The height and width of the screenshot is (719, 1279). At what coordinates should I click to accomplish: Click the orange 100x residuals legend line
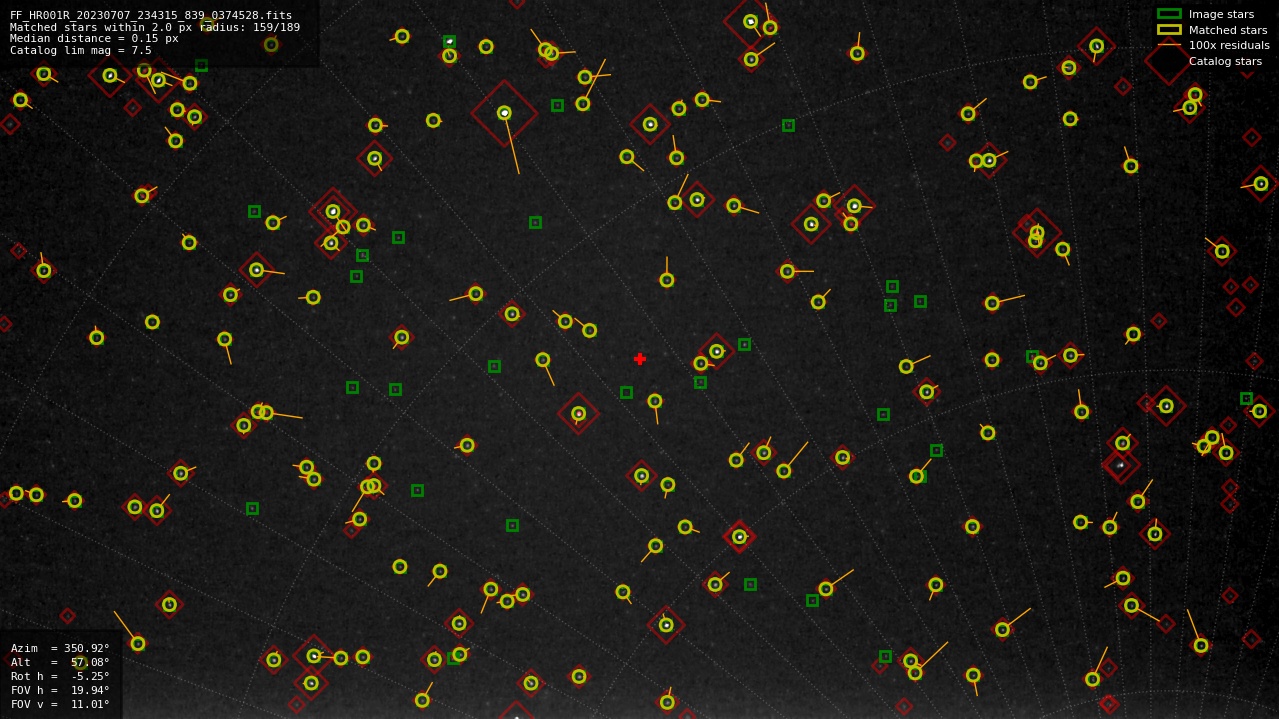point(1169,45)
